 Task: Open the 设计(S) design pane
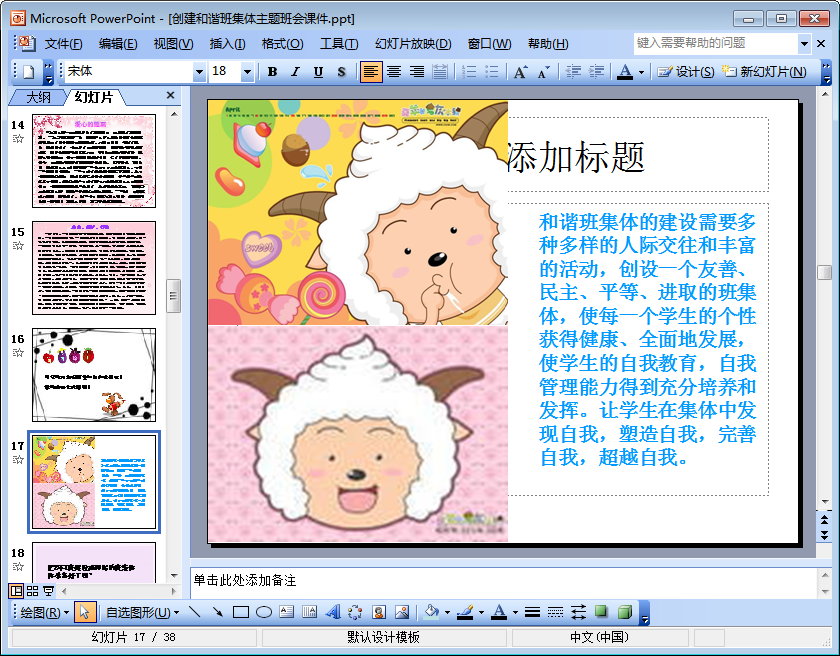point(686,72)
